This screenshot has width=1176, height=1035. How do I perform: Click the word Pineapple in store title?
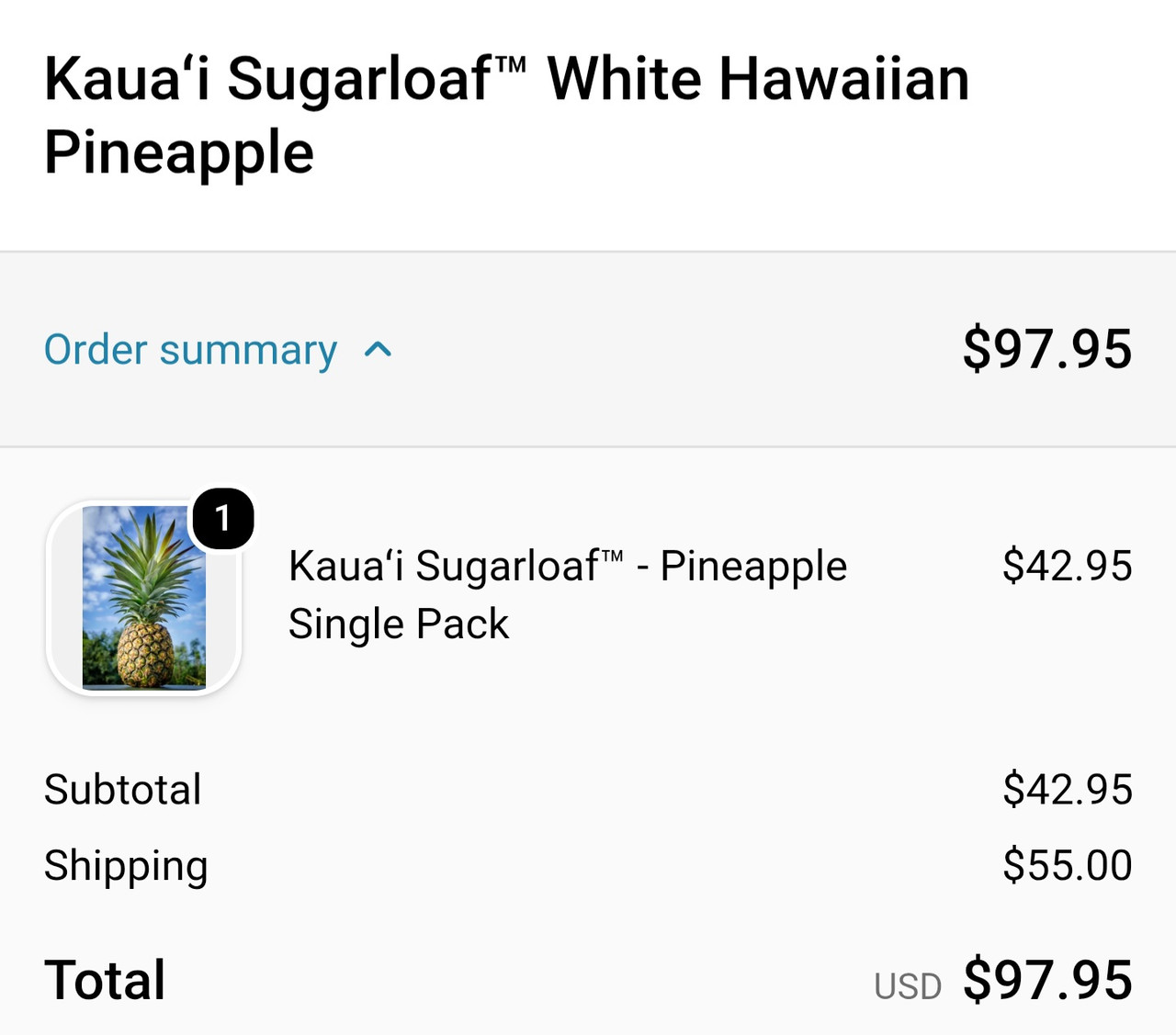179,152
